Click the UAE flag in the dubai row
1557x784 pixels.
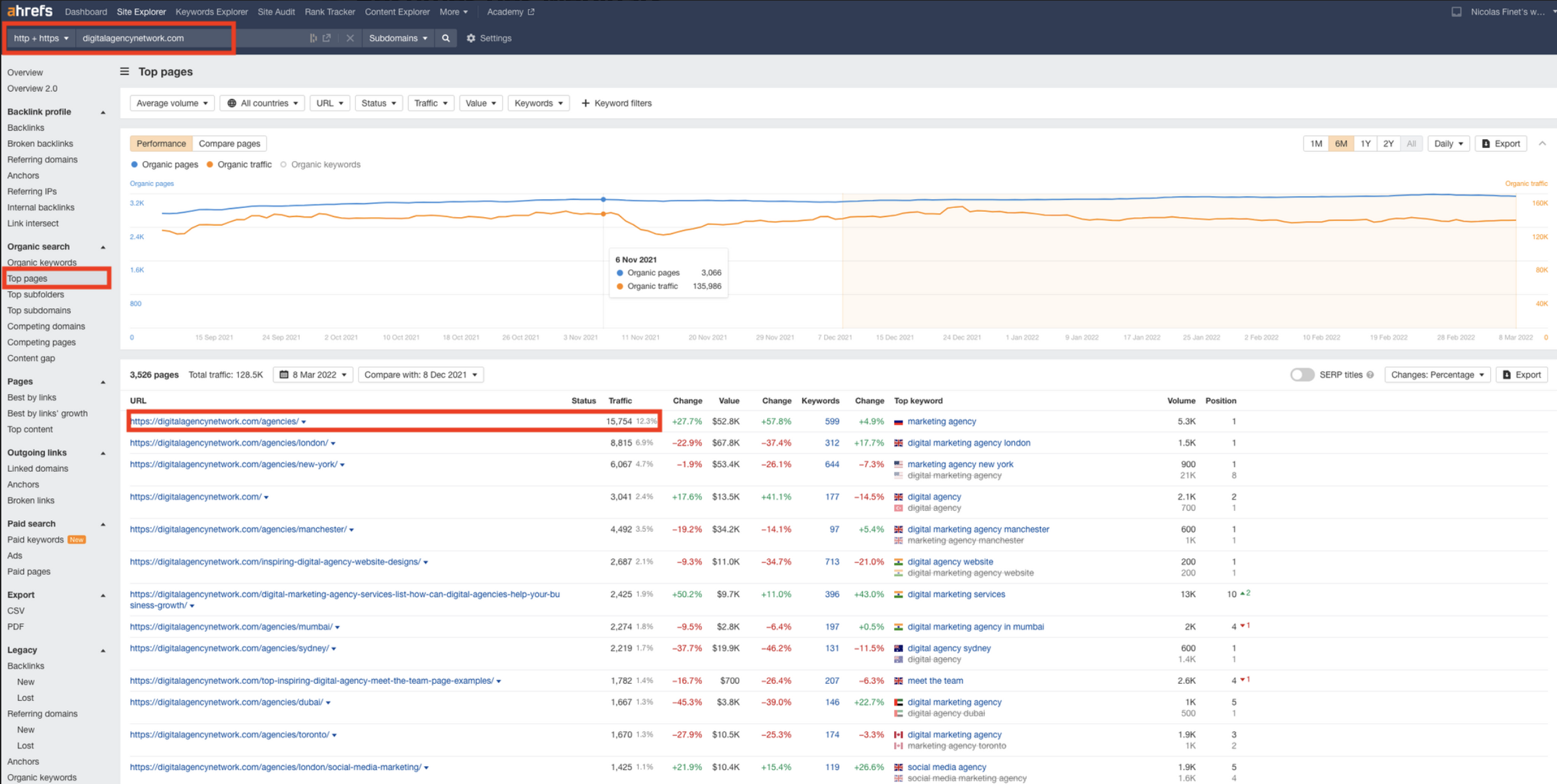[898, 703]
